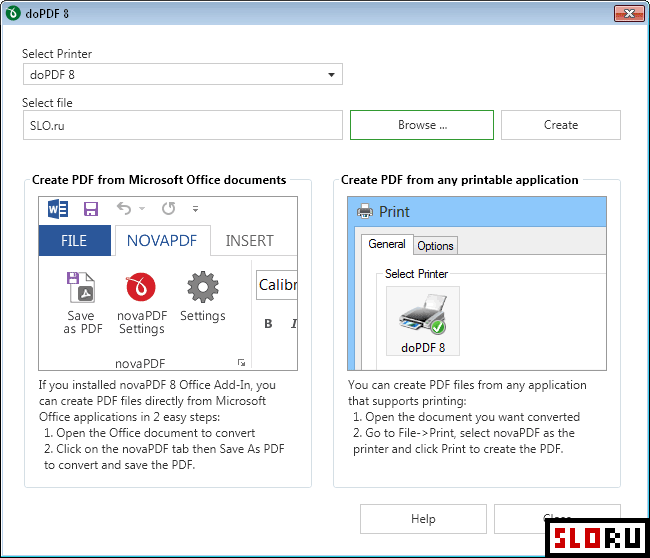The height and width of the screenshot is (558, 650).
Task: Click the 'novaPDF' ribbon group label
Action: 140,364
